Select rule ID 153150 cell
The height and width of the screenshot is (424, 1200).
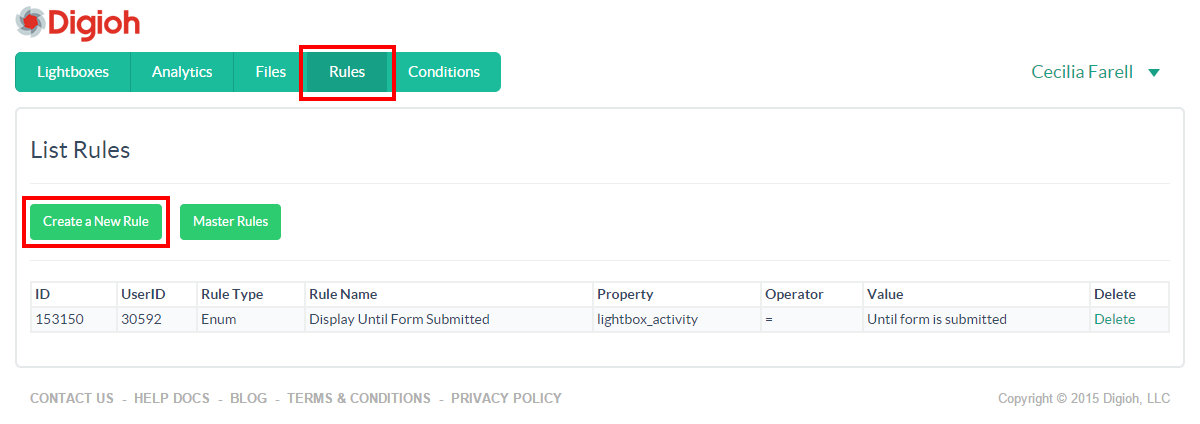point(59,320)
